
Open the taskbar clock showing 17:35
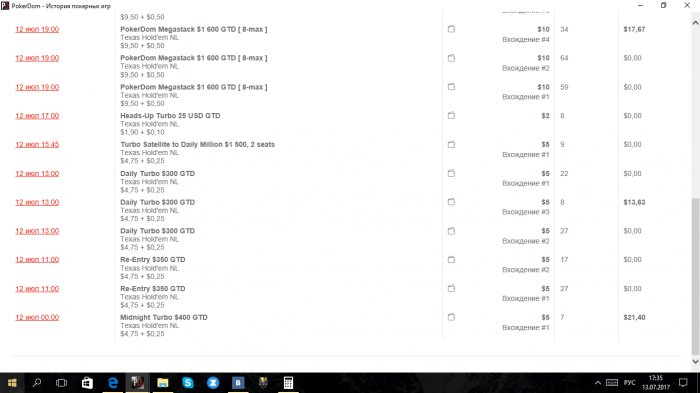656,383
